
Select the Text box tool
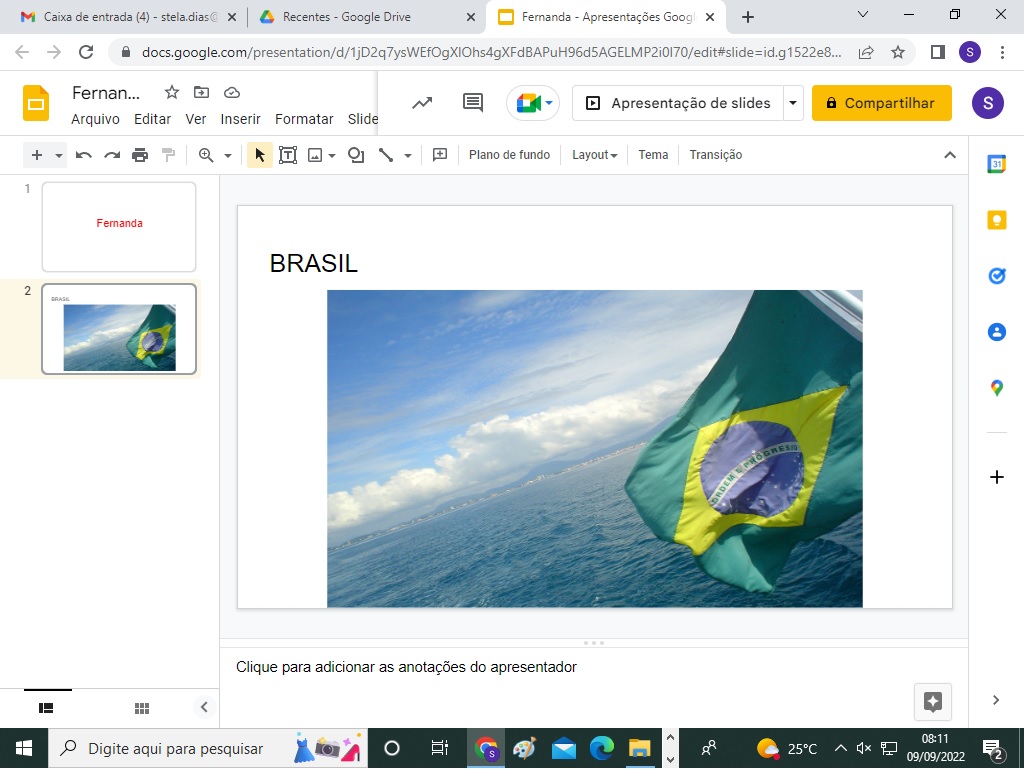click(288, 155)
